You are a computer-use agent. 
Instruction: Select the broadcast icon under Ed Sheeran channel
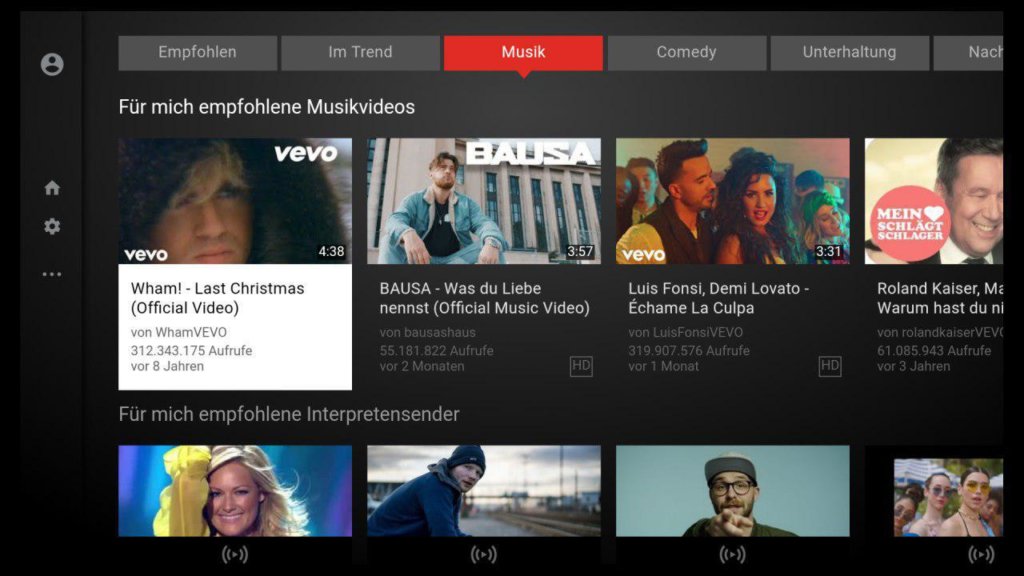(482, 552)
